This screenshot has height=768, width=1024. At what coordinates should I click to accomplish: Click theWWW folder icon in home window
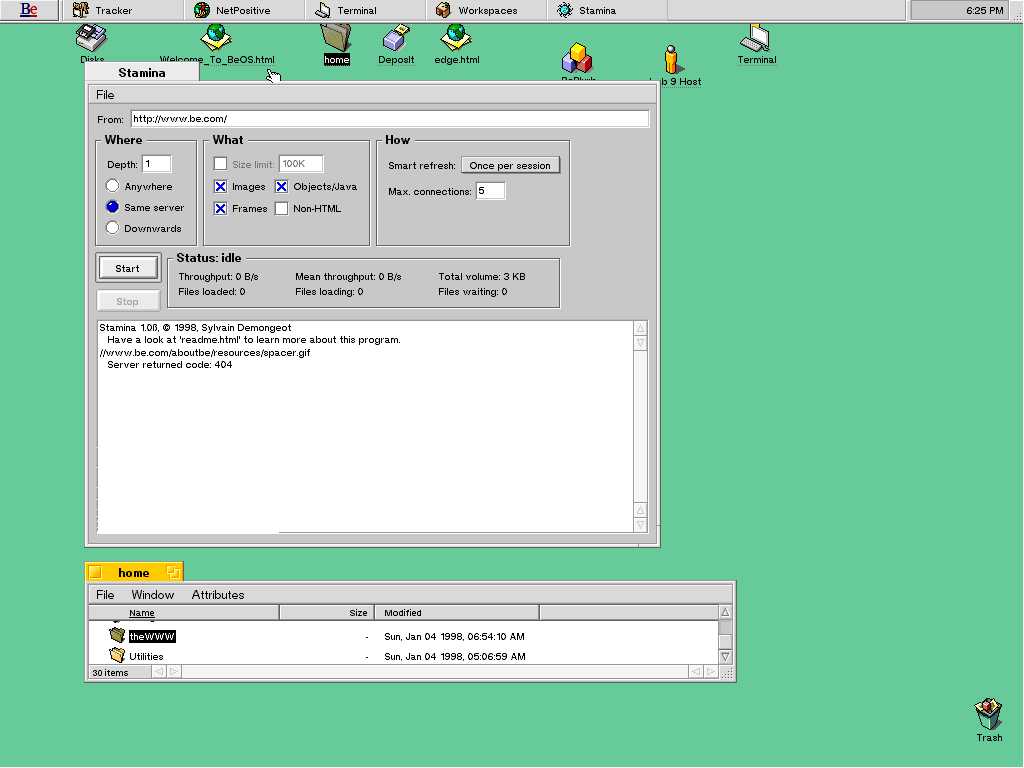click(x=117, y=635)
